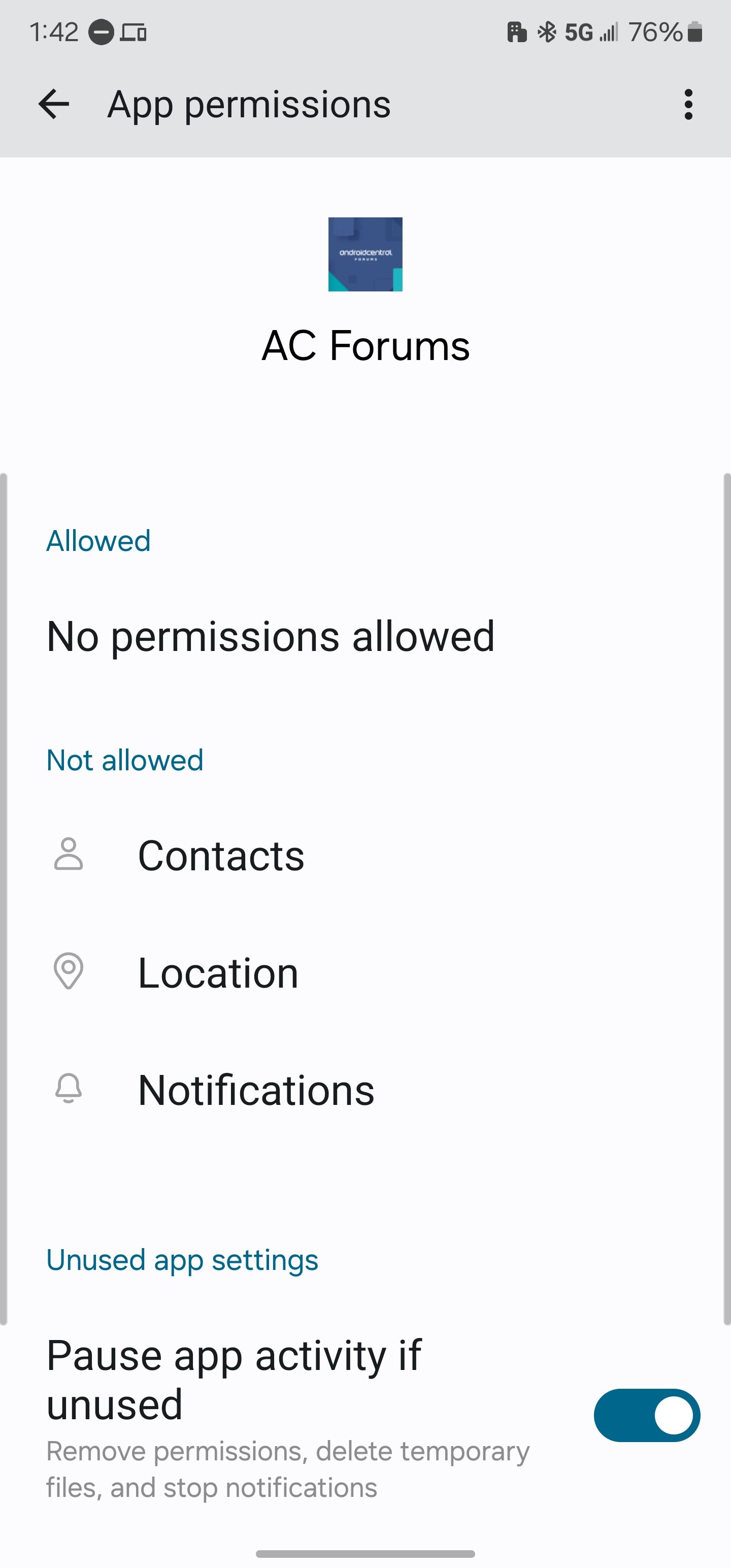Tap the Bluetooth status bar icon

tap(547, 31)
